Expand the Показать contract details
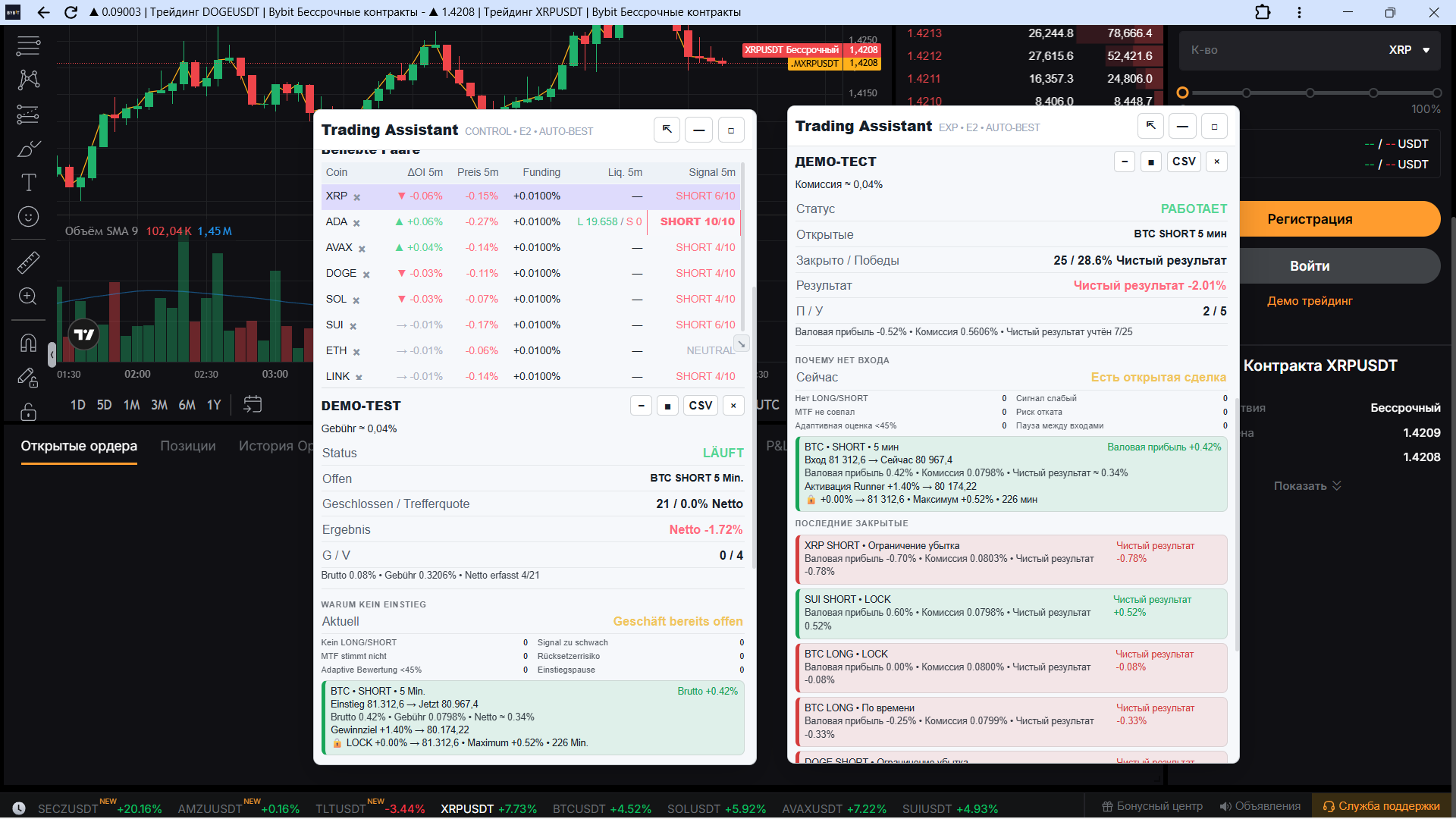The height and width of the screenshot is (819, 1456). [1307, 486]
